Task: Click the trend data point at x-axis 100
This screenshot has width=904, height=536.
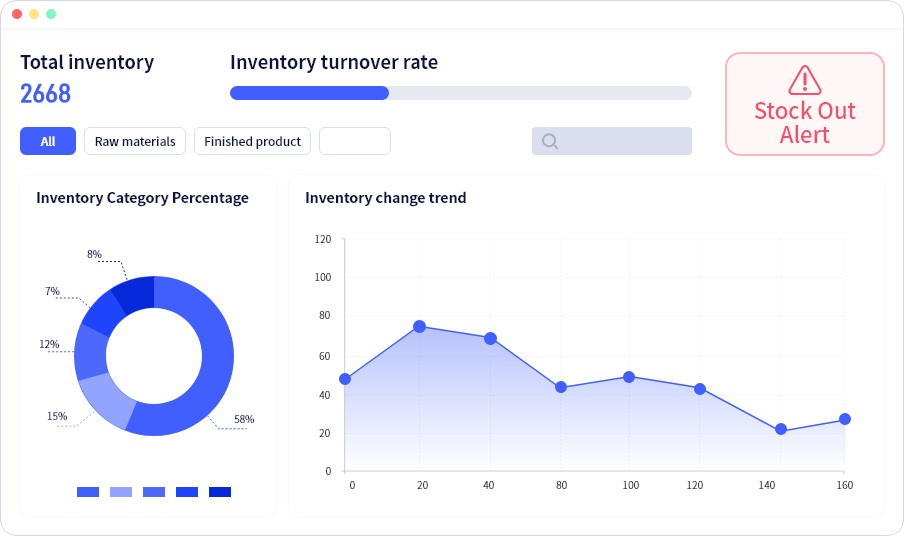Action: pyautogui.click(x=629, y=377)
